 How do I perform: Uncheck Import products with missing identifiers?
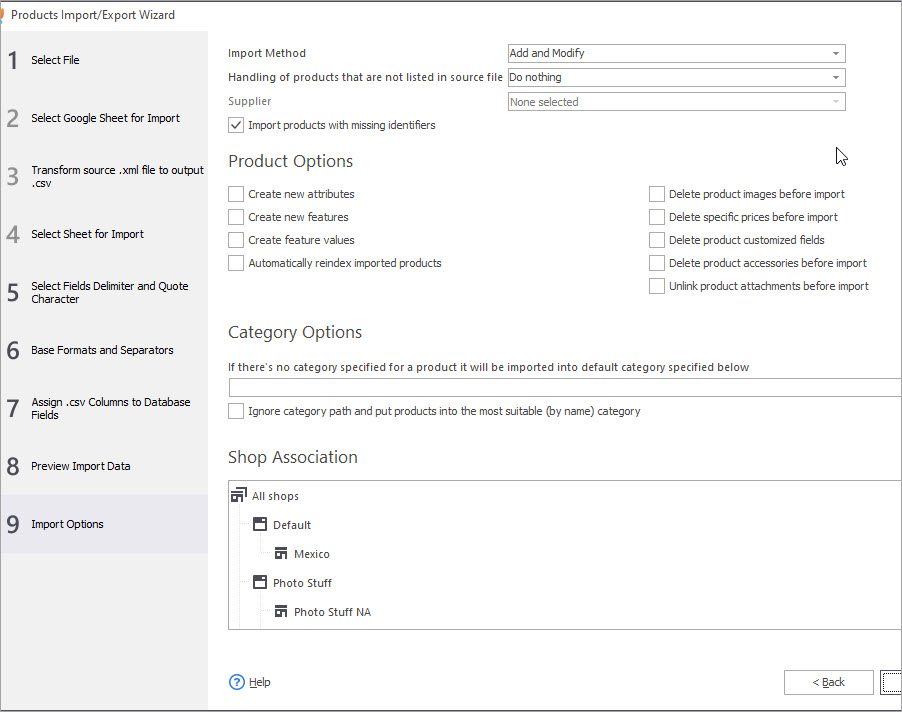point(236,126)
